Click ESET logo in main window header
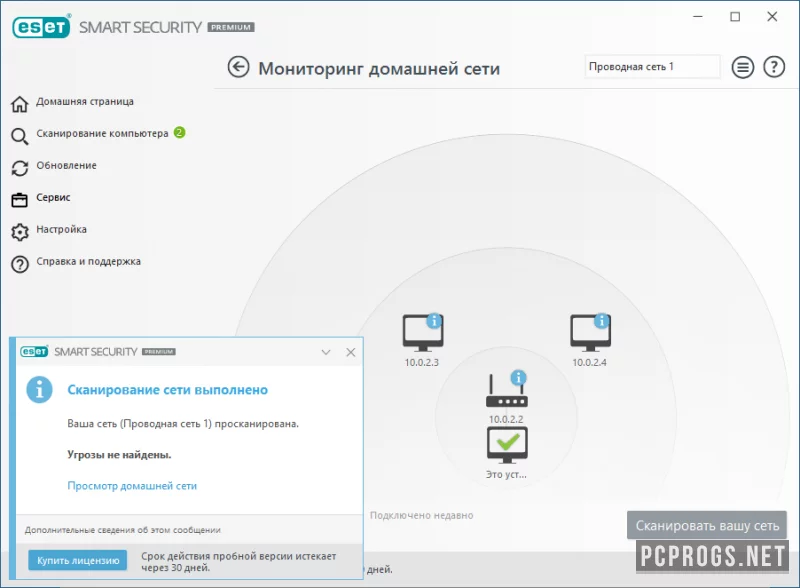 [41, 27]
